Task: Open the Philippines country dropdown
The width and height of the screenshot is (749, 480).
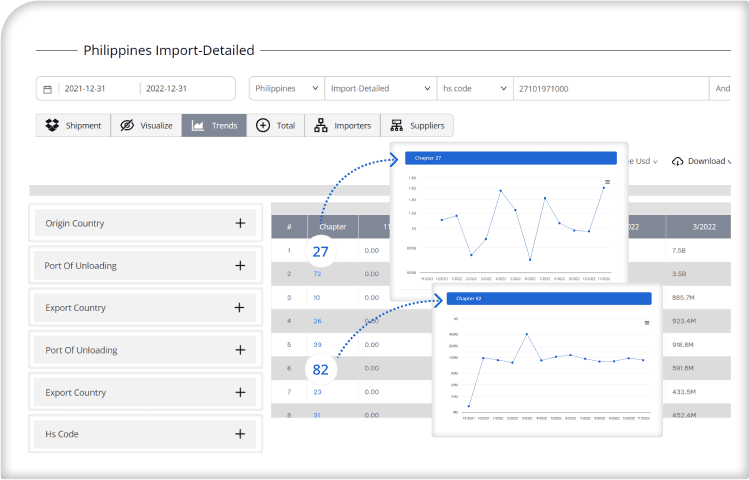Action: 287,88
